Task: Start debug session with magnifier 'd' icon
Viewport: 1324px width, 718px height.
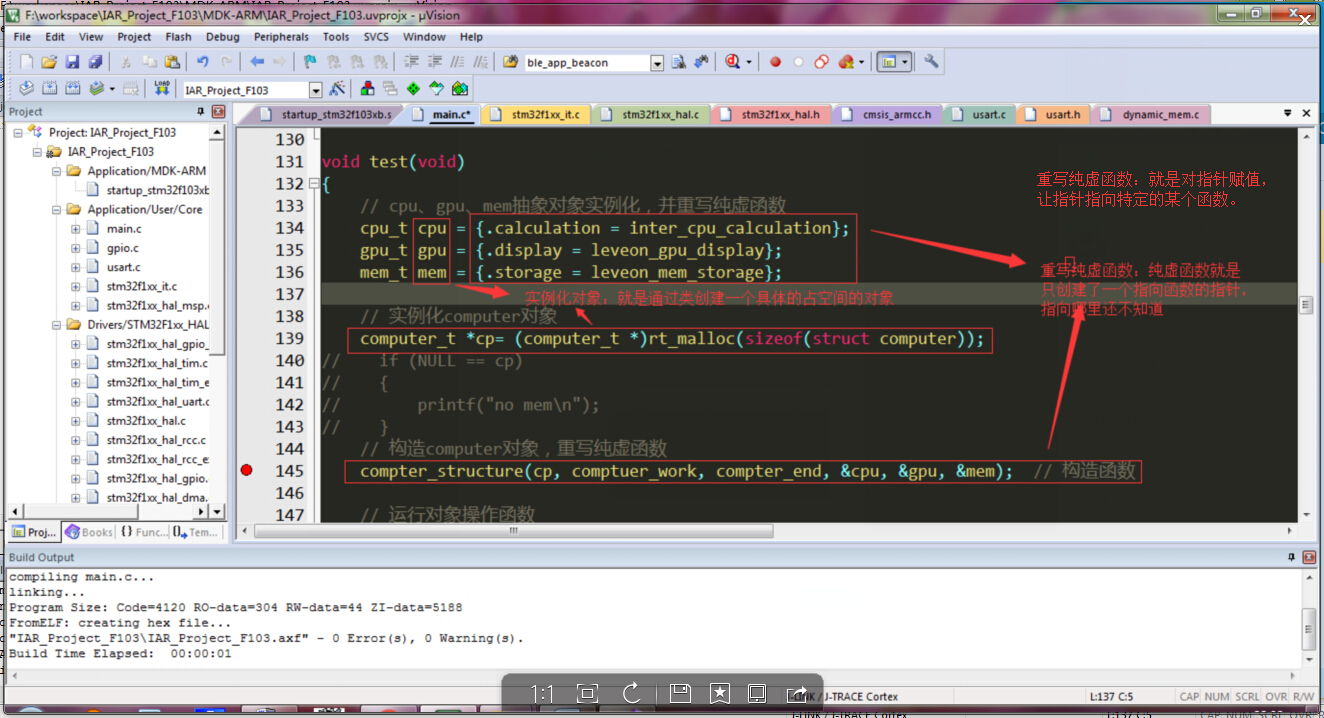Action: (x=734, y=62)
